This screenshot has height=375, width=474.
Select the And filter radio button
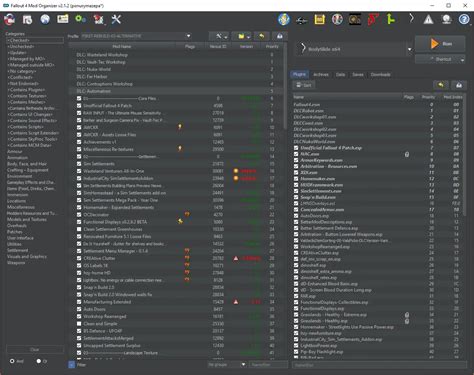coord(12,361)
